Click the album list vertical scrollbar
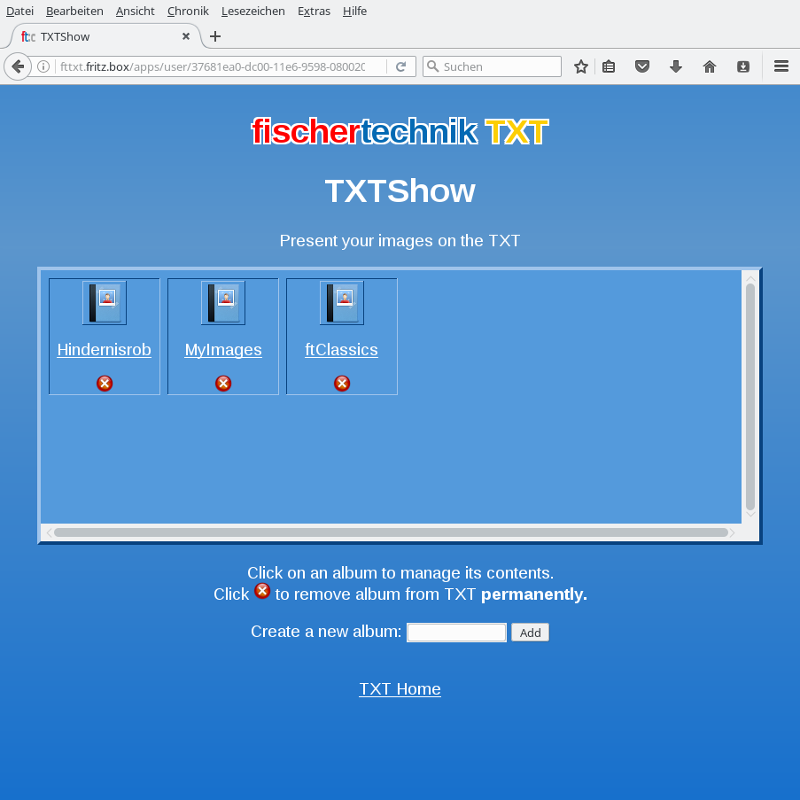 [751, 397]
